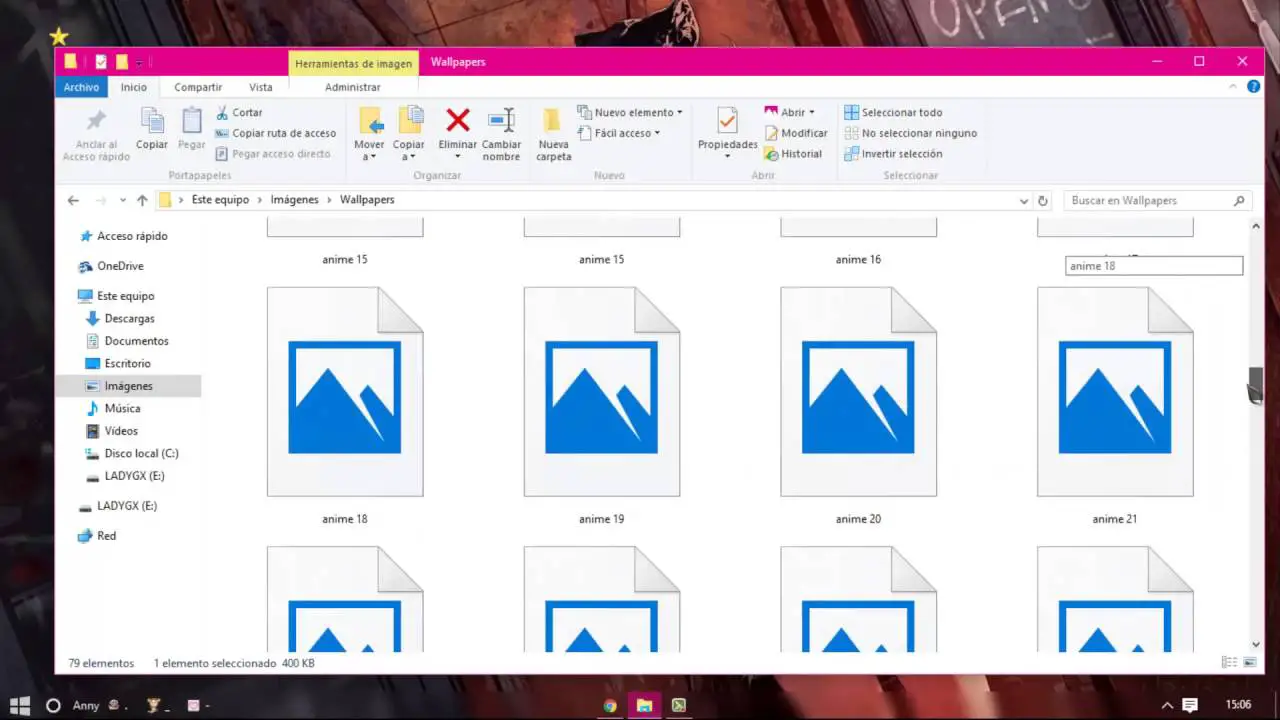
Task: Open the Cortana circle icon
Action: point(53,705)
